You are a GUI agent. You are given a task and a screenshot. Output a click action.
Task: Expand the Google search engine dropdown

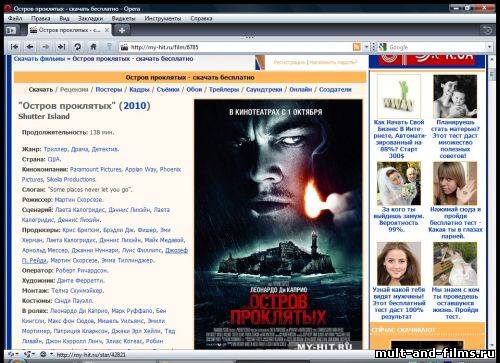(x=489, y=47)
